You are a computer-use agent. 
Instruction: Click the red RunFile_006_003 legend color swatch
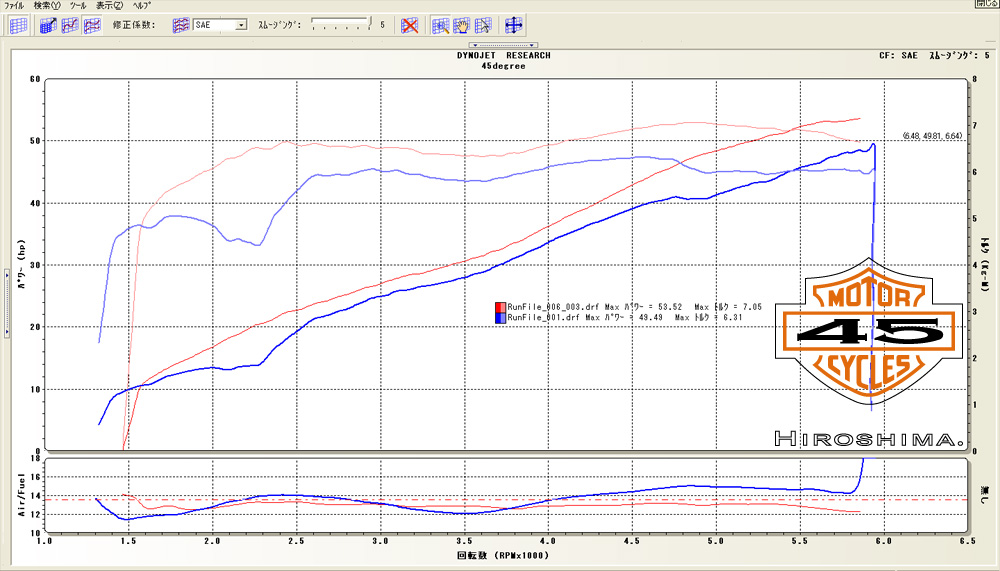500,307
